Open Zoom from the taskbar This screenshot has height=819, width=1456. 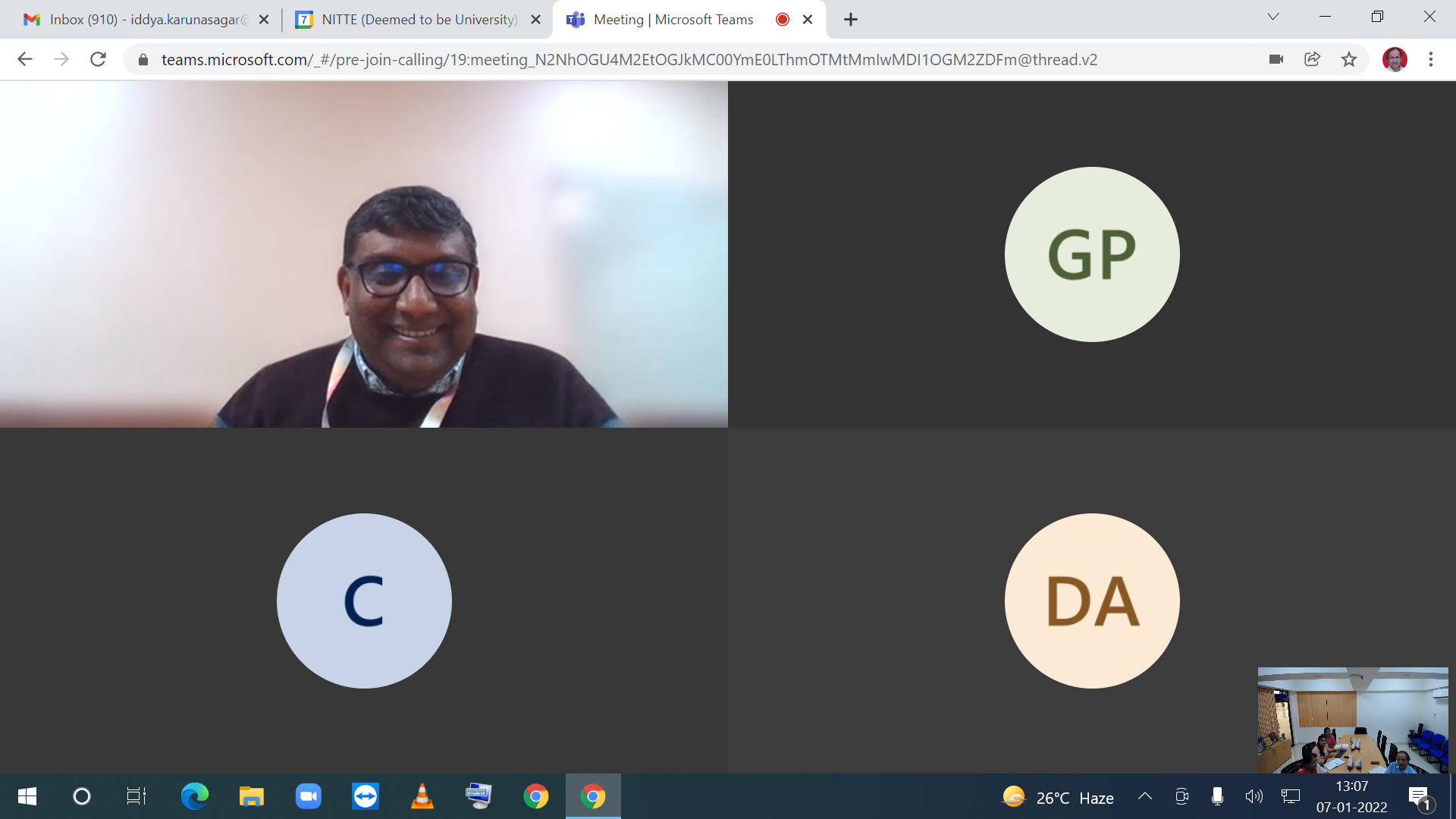pyautogui.click(x=308, y=796)
